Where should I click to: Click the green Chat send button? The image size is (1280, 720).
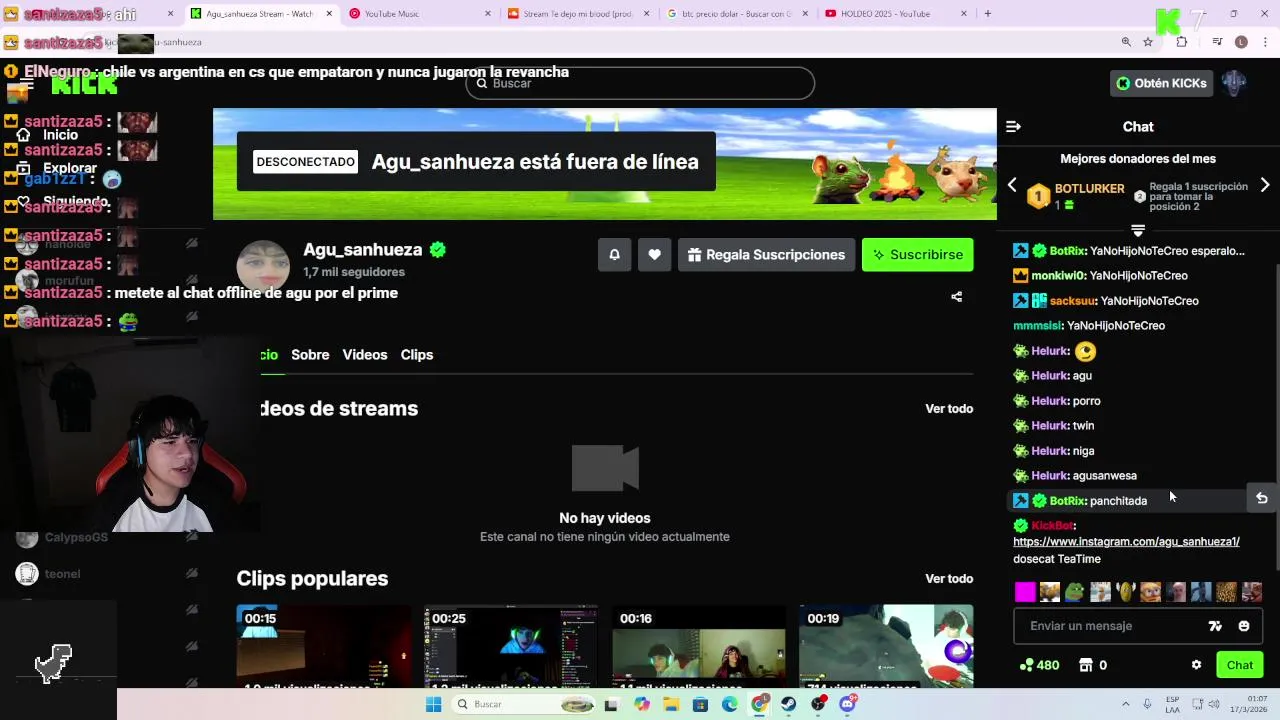[x=1240, y=665]
